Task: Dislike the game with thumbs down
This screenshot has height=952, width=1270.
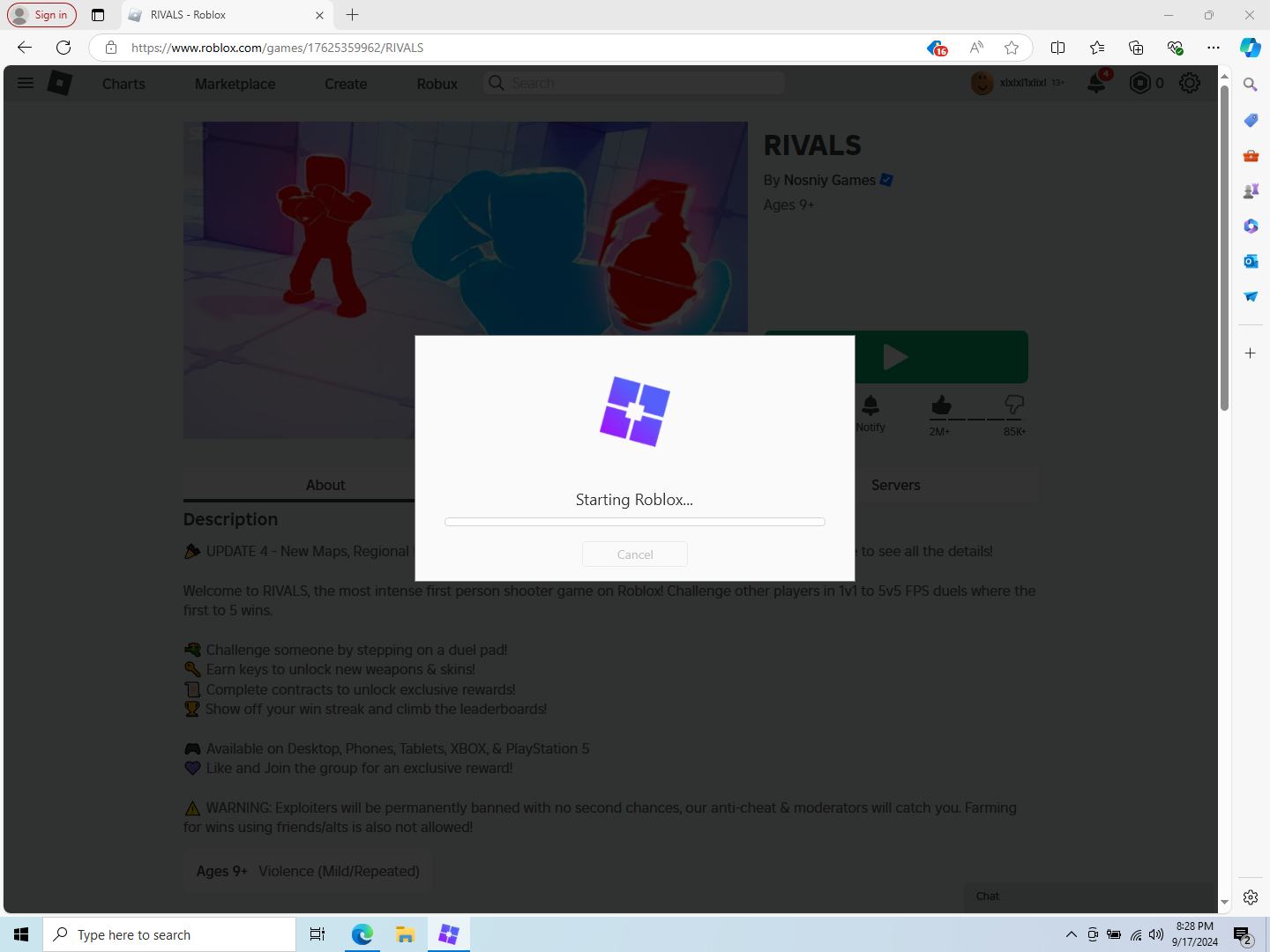Action: pyautogui.click(x=1014, y=405)
